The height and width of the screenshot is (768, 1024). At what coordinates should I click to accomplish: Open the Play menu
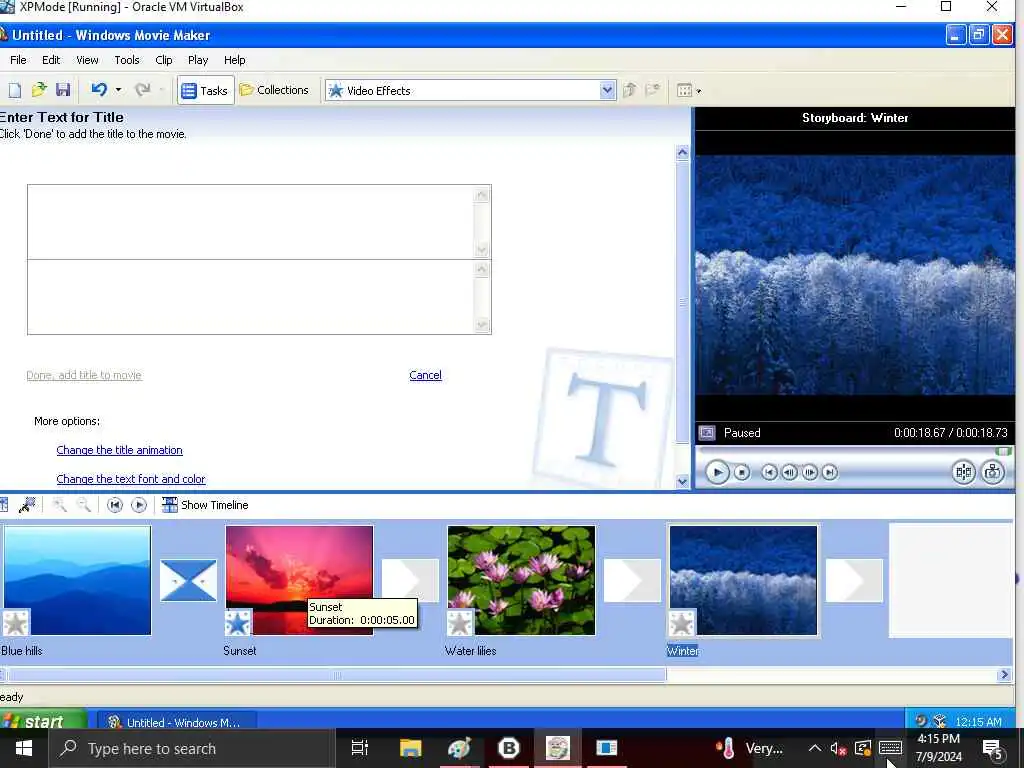198,60
